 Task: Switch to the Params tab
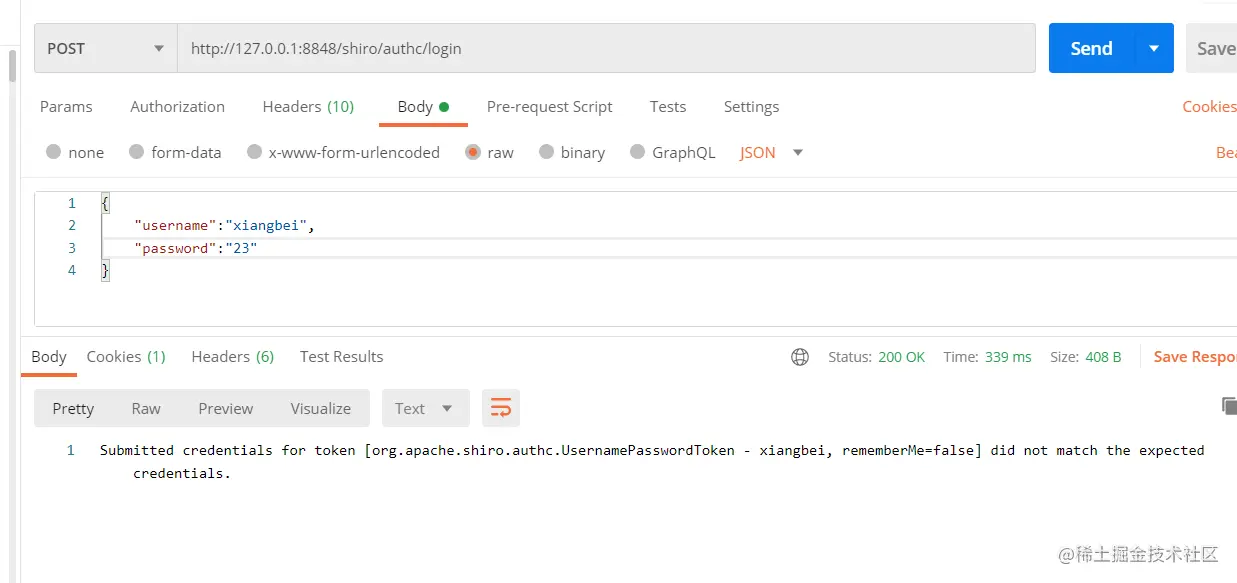point(66,106)
